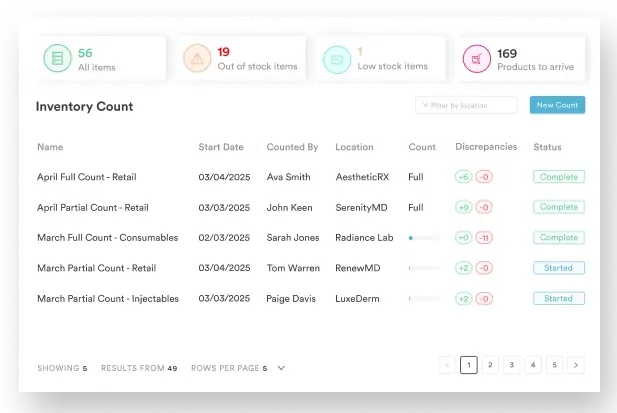Open the Filter by location dropdown
Image resolution: width=617 pixels, height=413 pixels.
pos(466,105)
